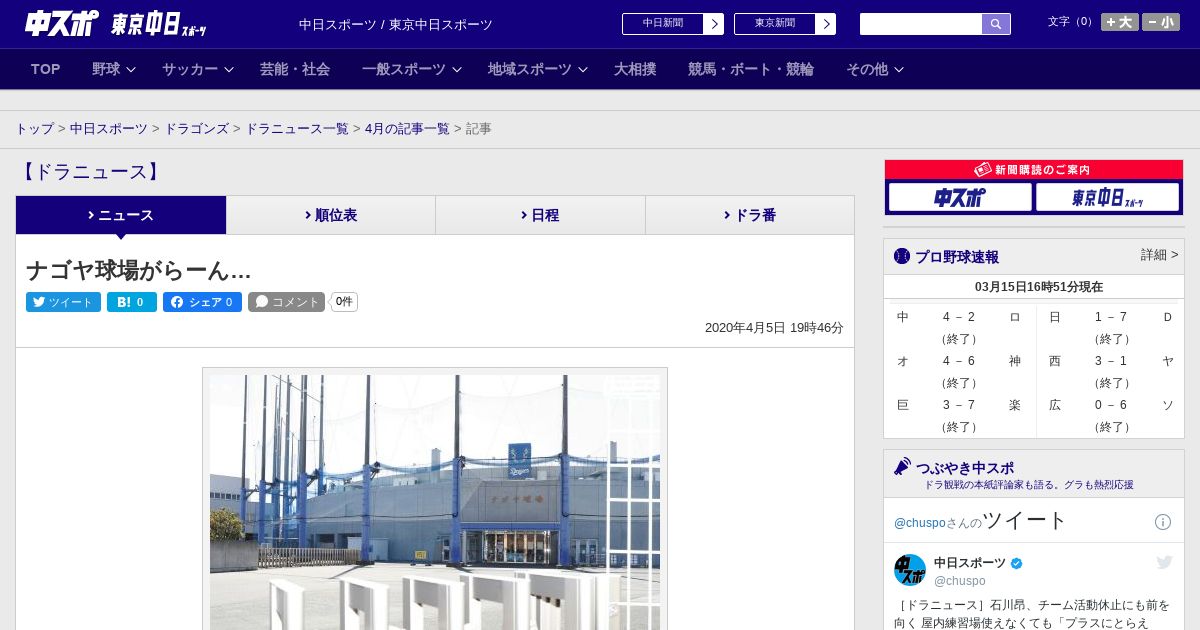Click the 中スポ subscription banner logo
The image size is (1200, 630).
(x=960, y=197)
